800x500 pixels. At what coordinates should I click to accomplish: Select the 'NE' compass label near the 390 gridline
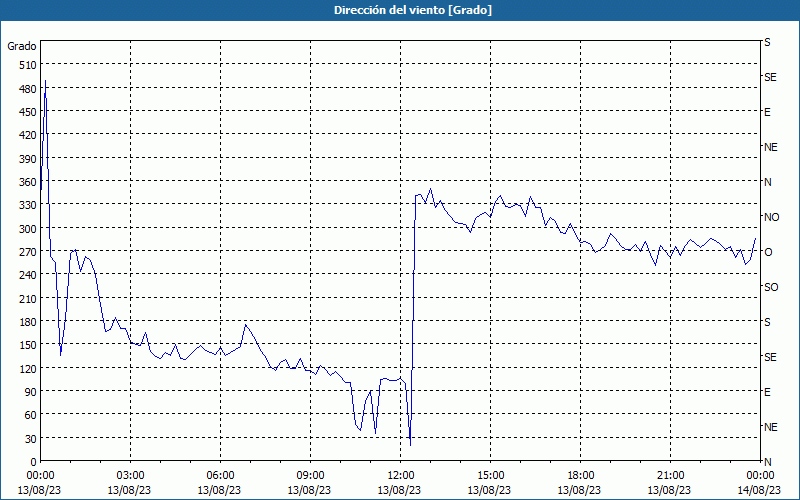point(770,147)
